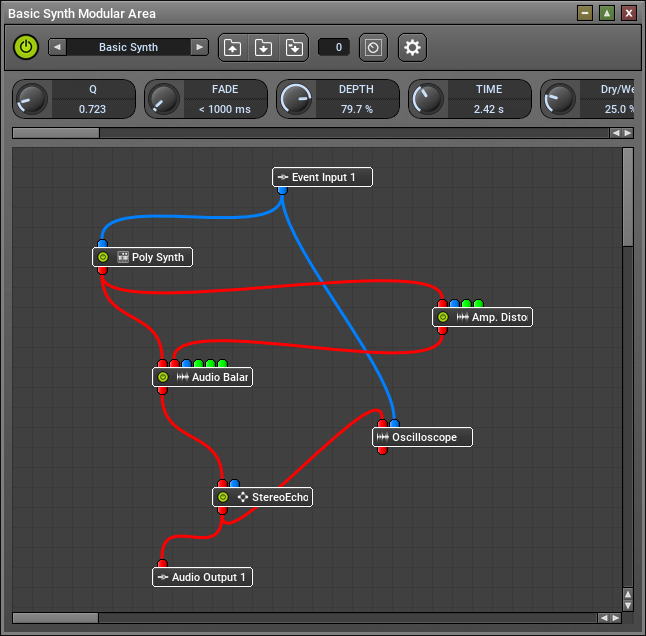This screenshot has height=636, width=646.
Task: Click the macro strip scroll right arrow
Action: (x=627, y=132)
